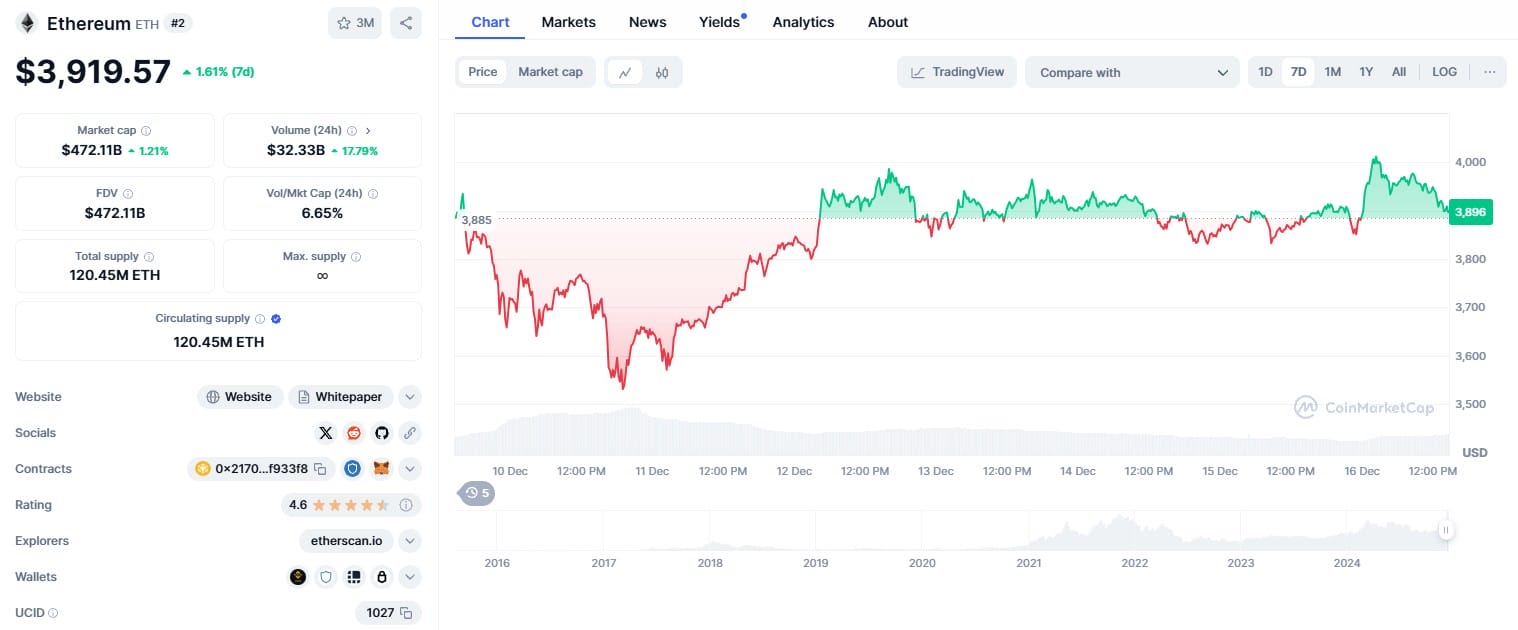Add token to MetaMask via fox icon
Viewport: 1518px width, 630px height.
(381, 469)
